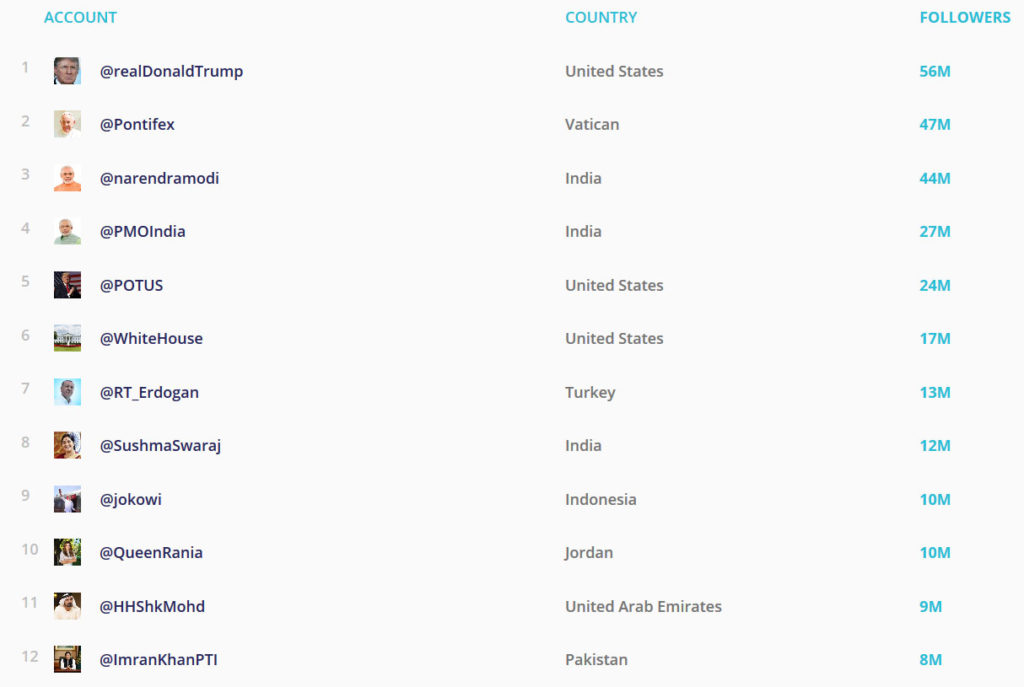Screen dimensions: 1024x687
Task: Open the @realDonaldTrump account link
Action: (x=171, y=71)
